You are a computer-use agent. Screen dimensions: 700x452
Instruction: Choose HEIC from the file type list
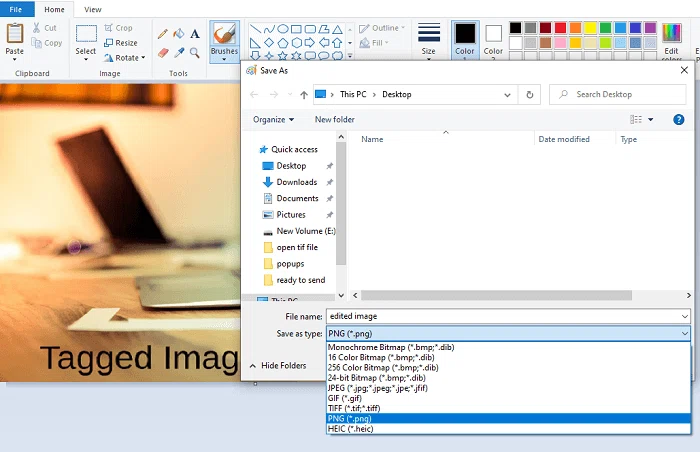pos(508,429)
